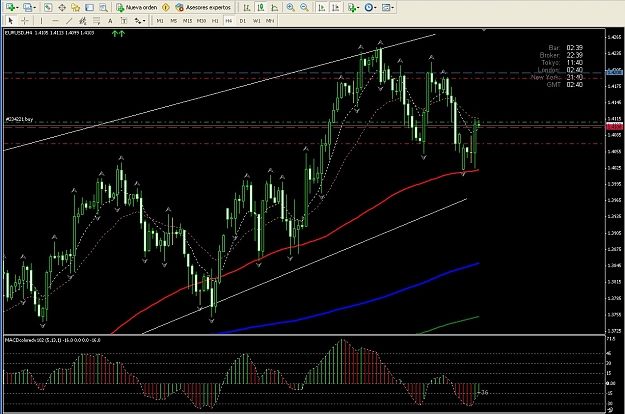Select the M1 timeframe
This screenshot has height=414, width=625.
160,21
